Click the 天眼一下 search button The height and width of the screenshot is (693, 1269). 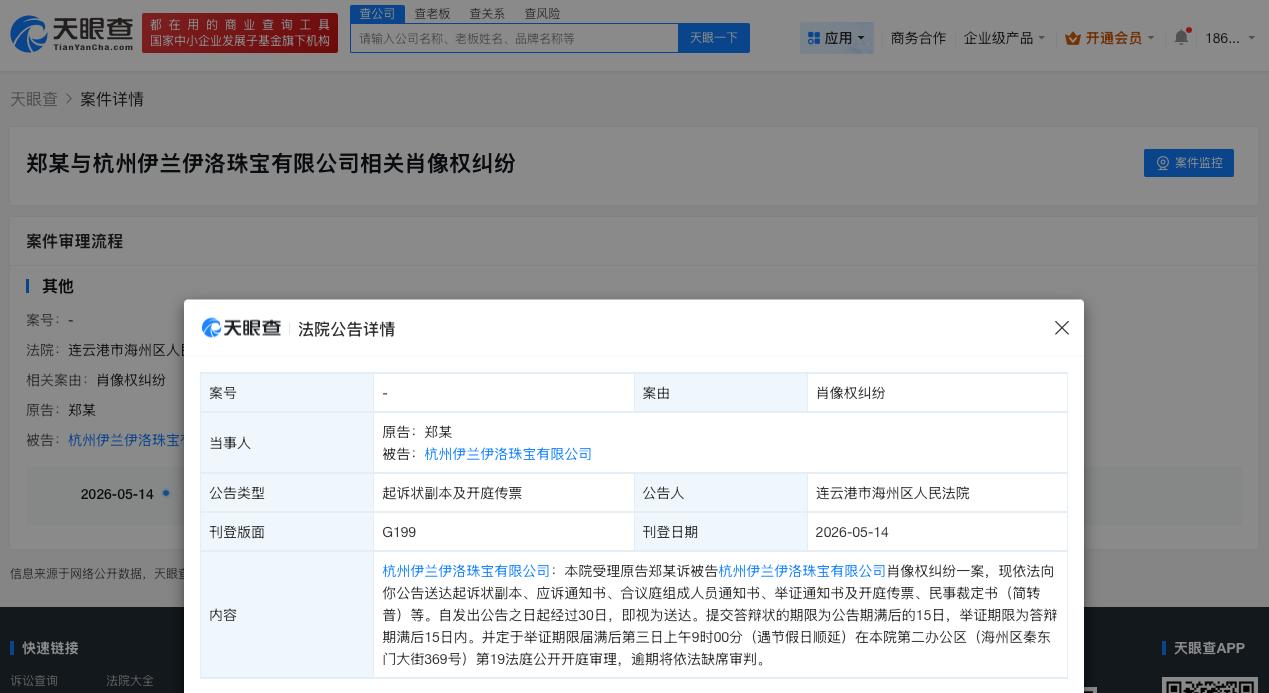714,38
